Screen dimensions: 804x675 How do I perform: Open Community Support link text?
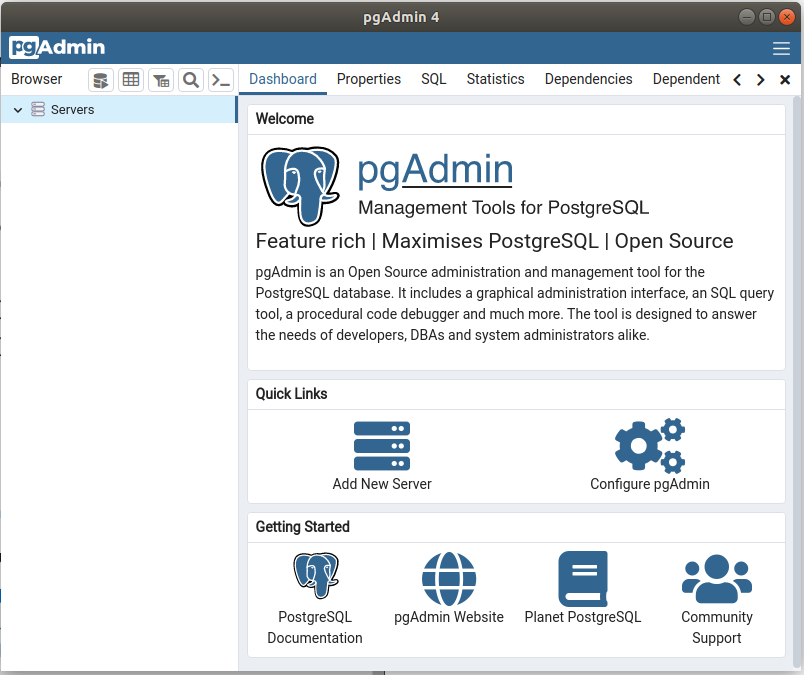[x=716, y=627]
